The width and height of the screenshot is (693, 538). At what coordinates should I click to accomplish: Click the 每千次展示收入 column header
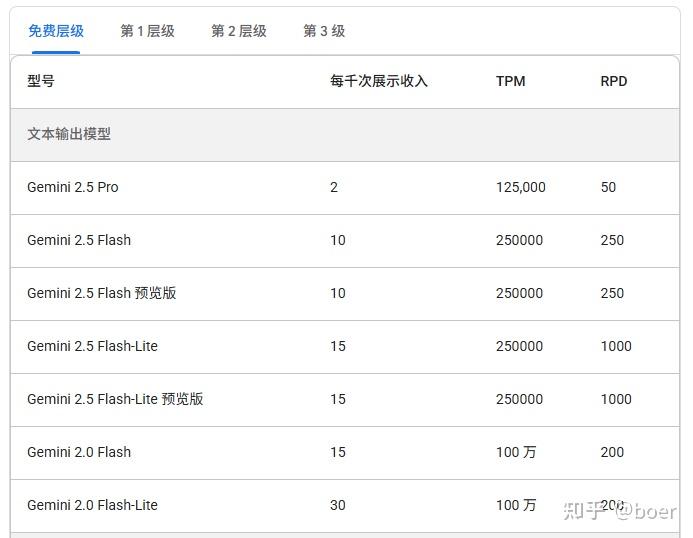379,81
